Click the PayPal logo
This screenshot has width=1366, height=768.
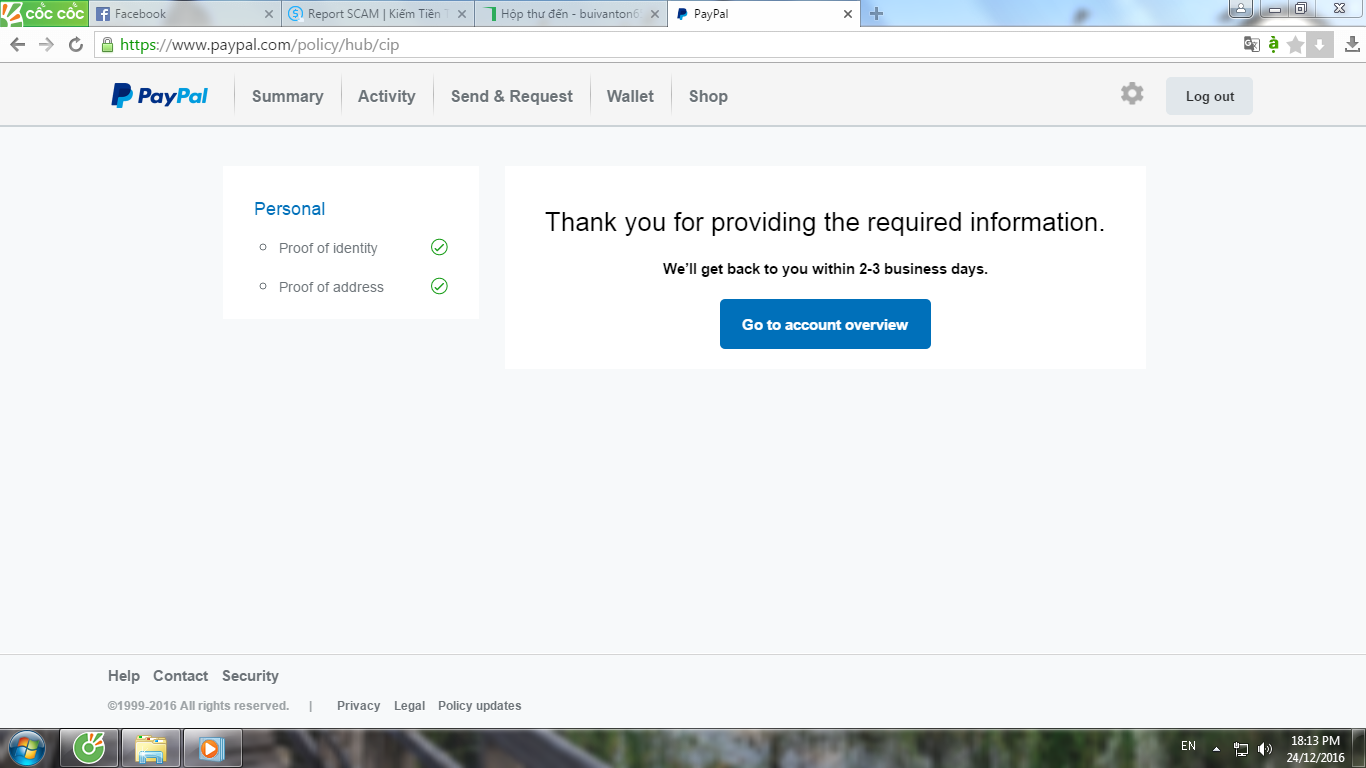pos(160,96)
